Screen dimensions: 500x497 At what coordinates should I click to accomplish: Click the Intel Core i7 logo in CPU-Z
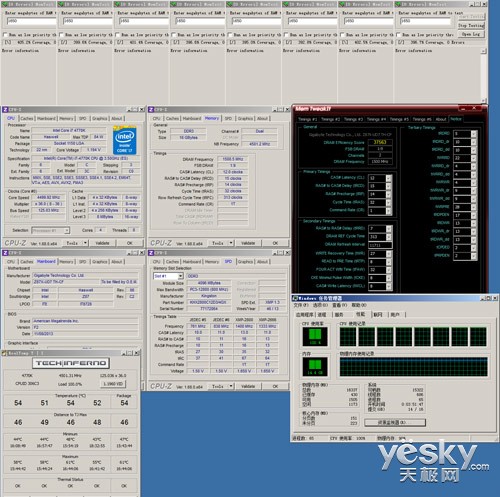[124, 140]
